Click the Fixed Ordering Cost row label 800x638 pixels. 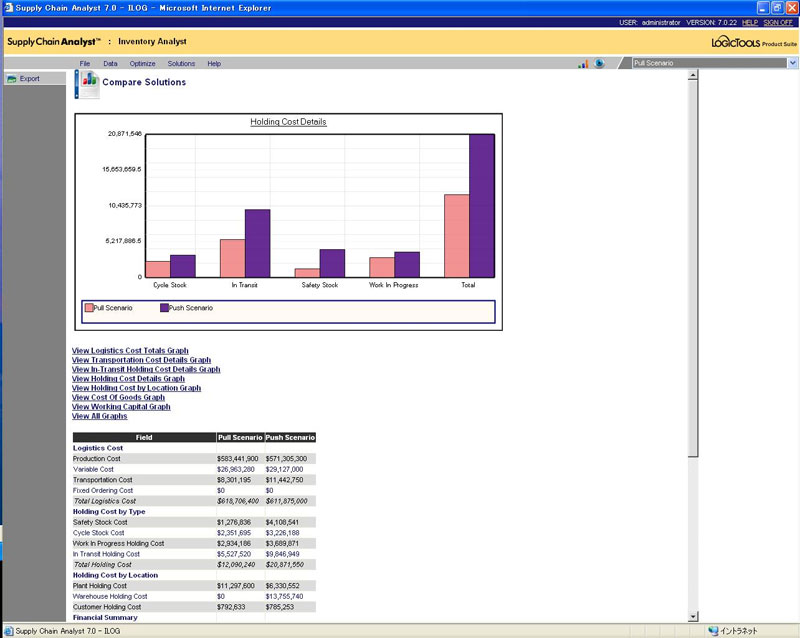103,490
